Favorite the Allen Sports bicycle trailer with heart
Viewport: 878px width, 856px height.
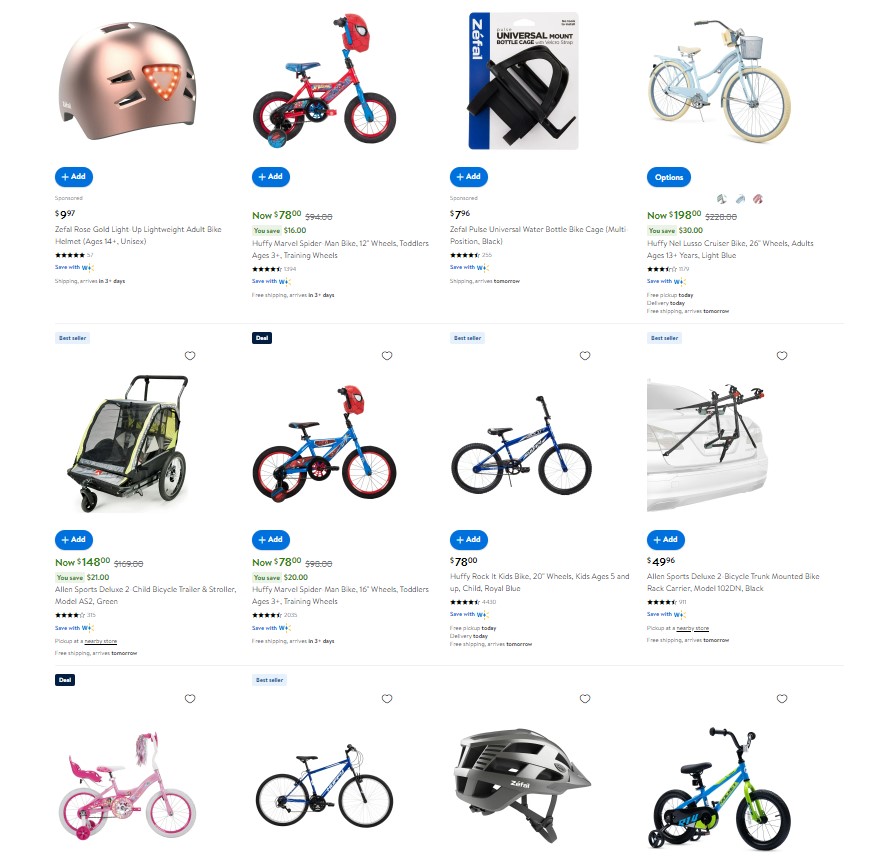tap(190, 356)
